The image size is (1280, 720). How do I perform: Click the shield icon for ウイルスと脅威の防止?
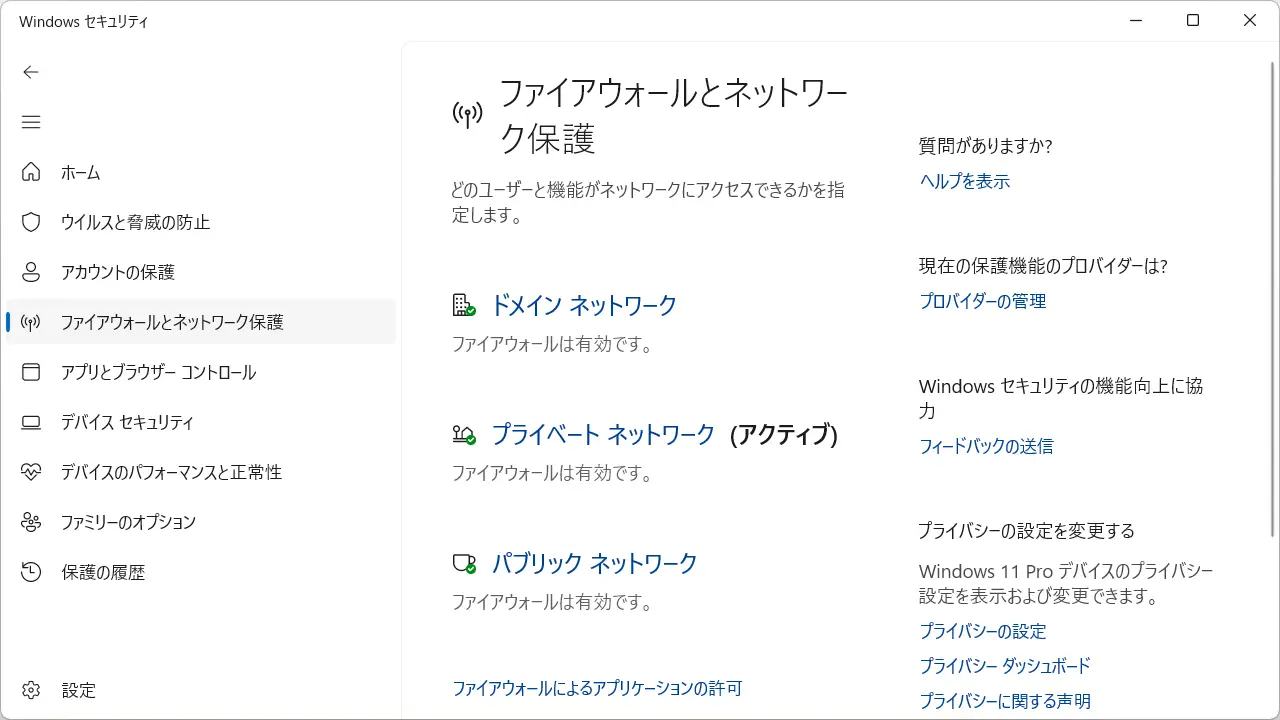[31, 222]
